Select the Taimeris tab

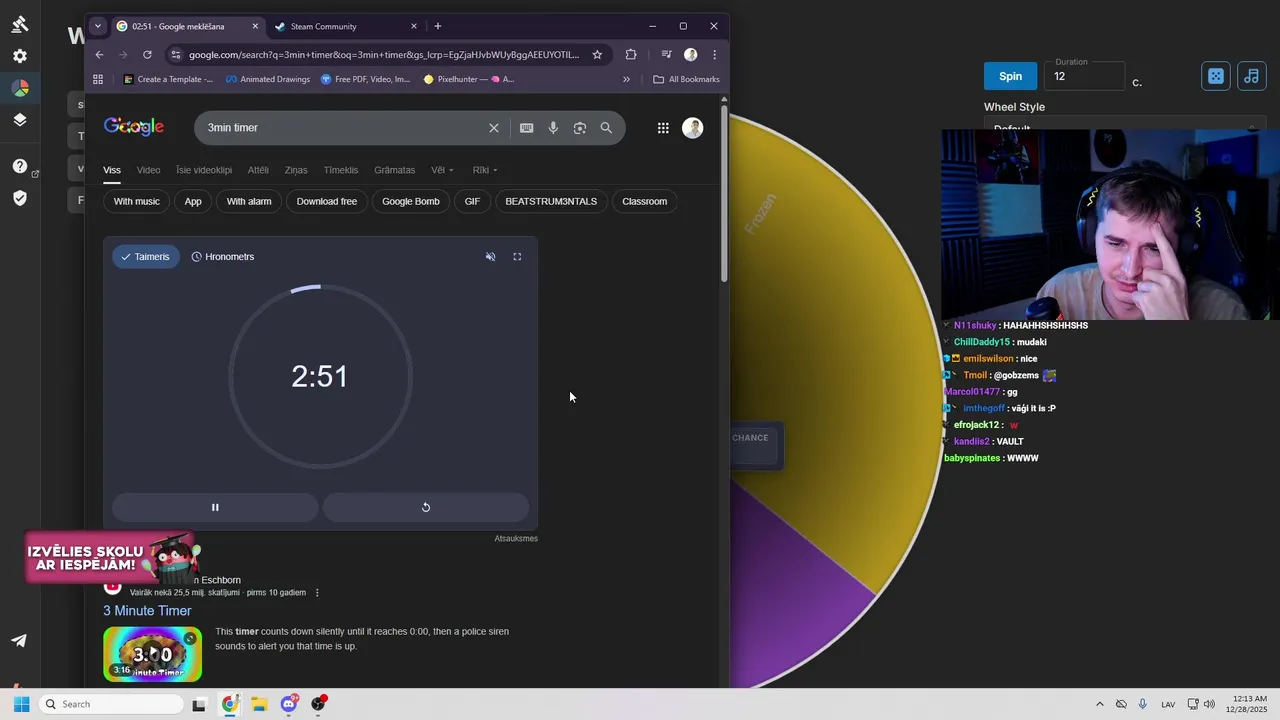146,257
